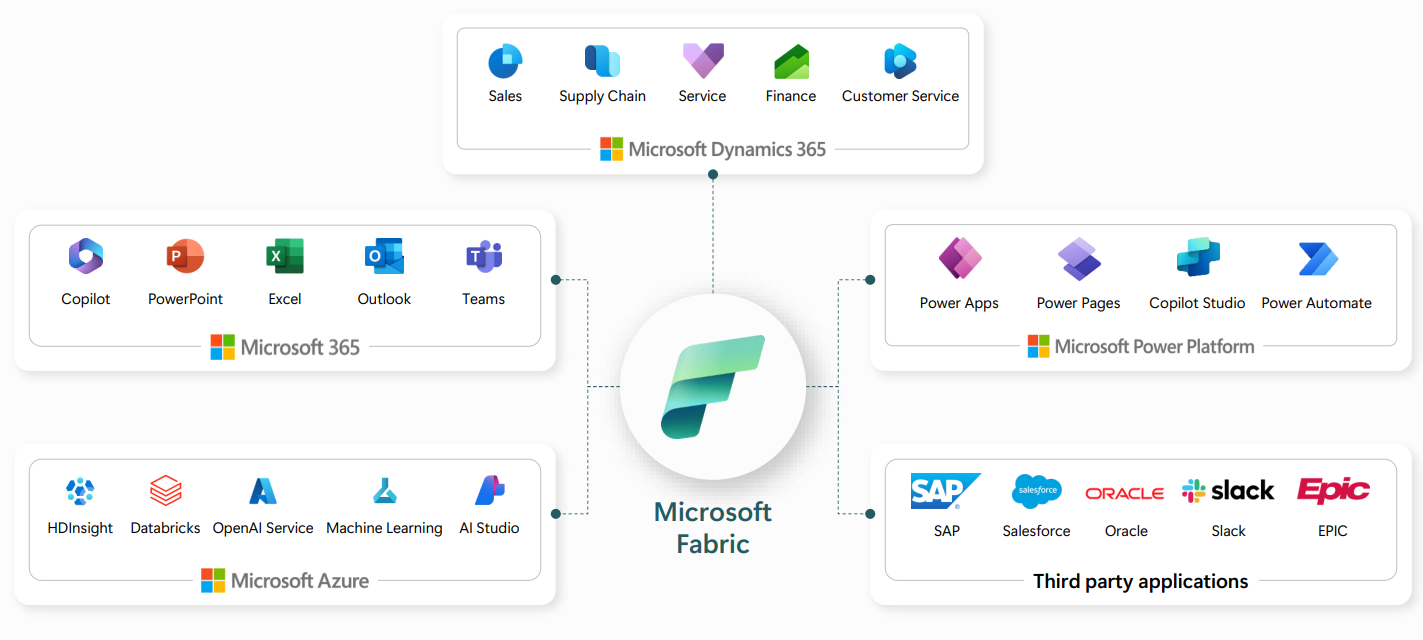Click the PowerPoint icon
This screenshot has height=640, width=1423.
(x=185, y=257)
